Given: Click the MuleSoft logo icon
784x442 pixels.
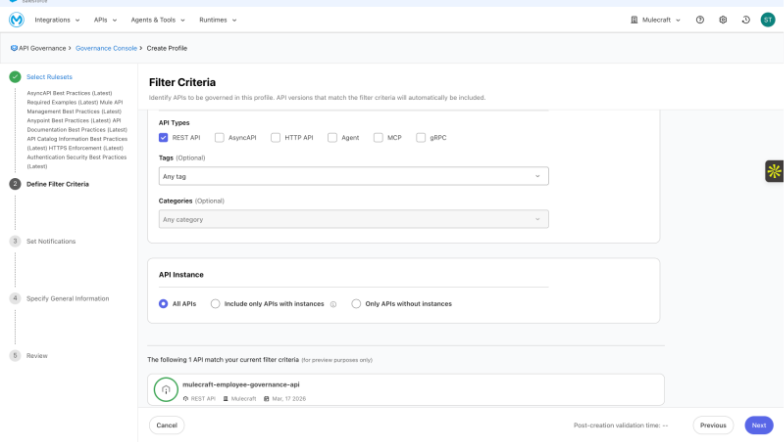Looking at the screenshot, I should 16,19.
